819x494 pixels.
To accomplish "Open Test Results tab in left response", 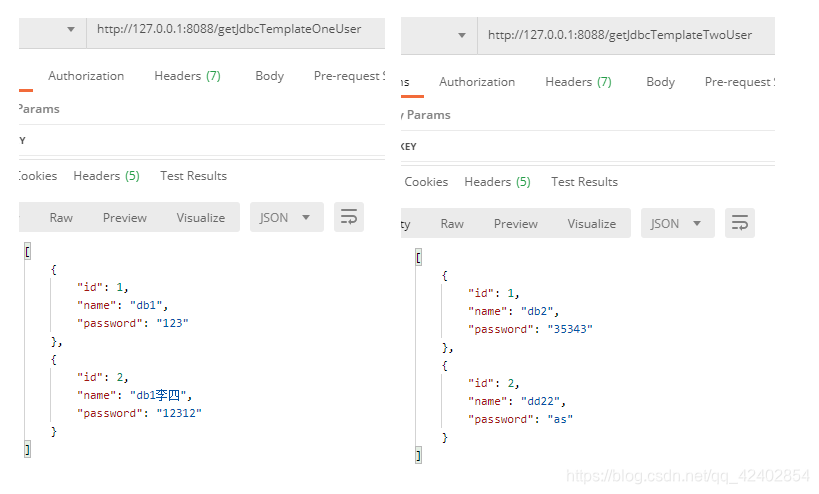I will 193,176.
